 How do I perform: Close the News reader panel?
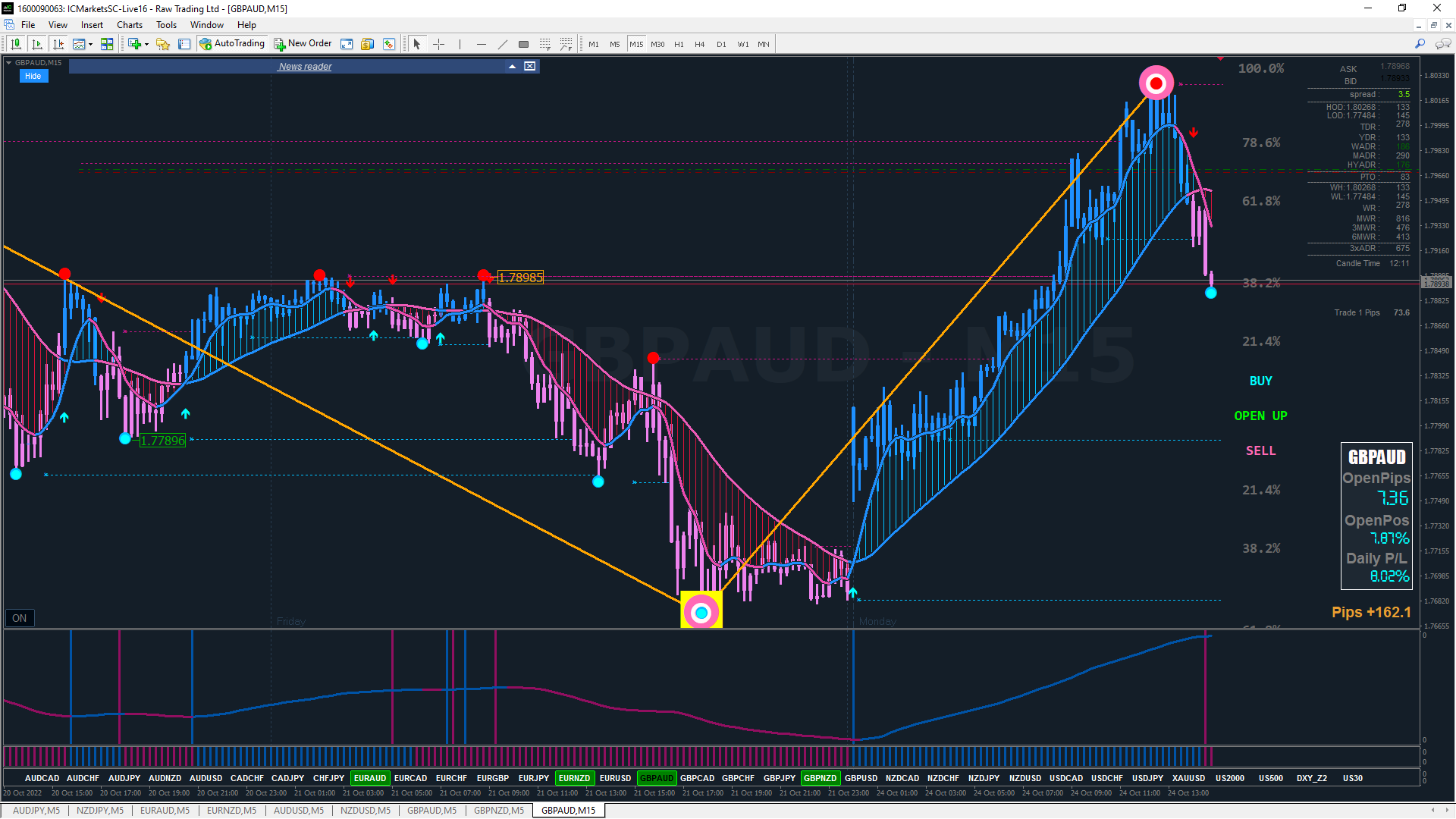tap(530, 67)
